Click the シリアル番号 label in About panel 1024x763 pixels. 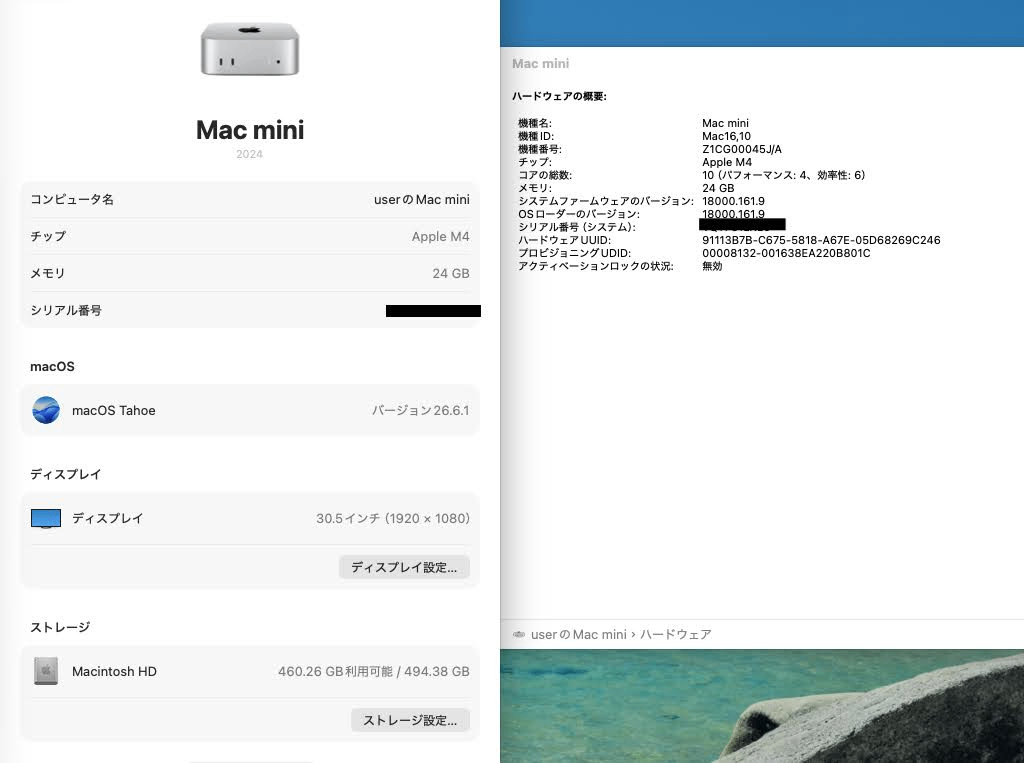click(66, 310)
